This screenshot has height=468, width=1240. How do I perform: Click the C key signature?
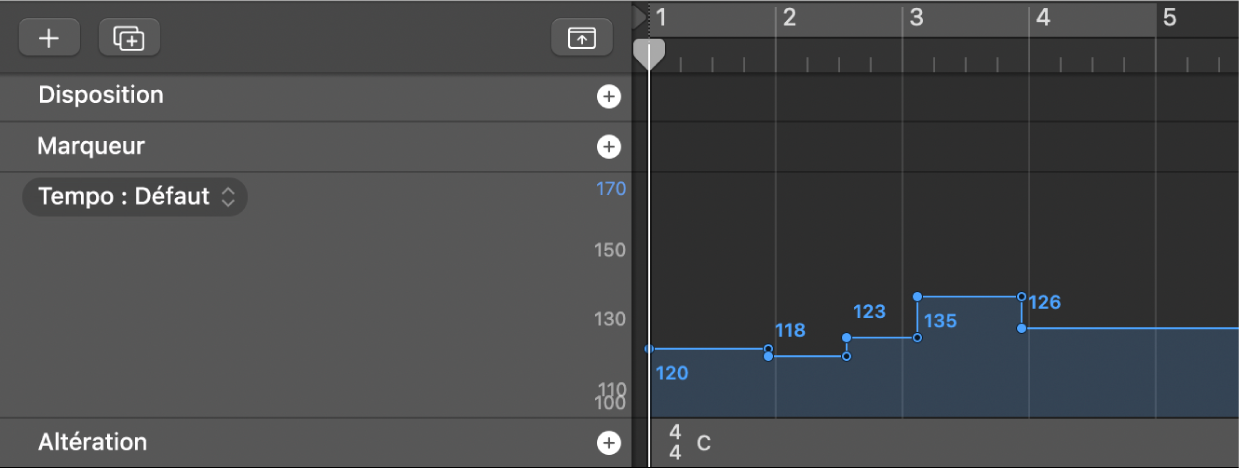(x=704, y=443)
